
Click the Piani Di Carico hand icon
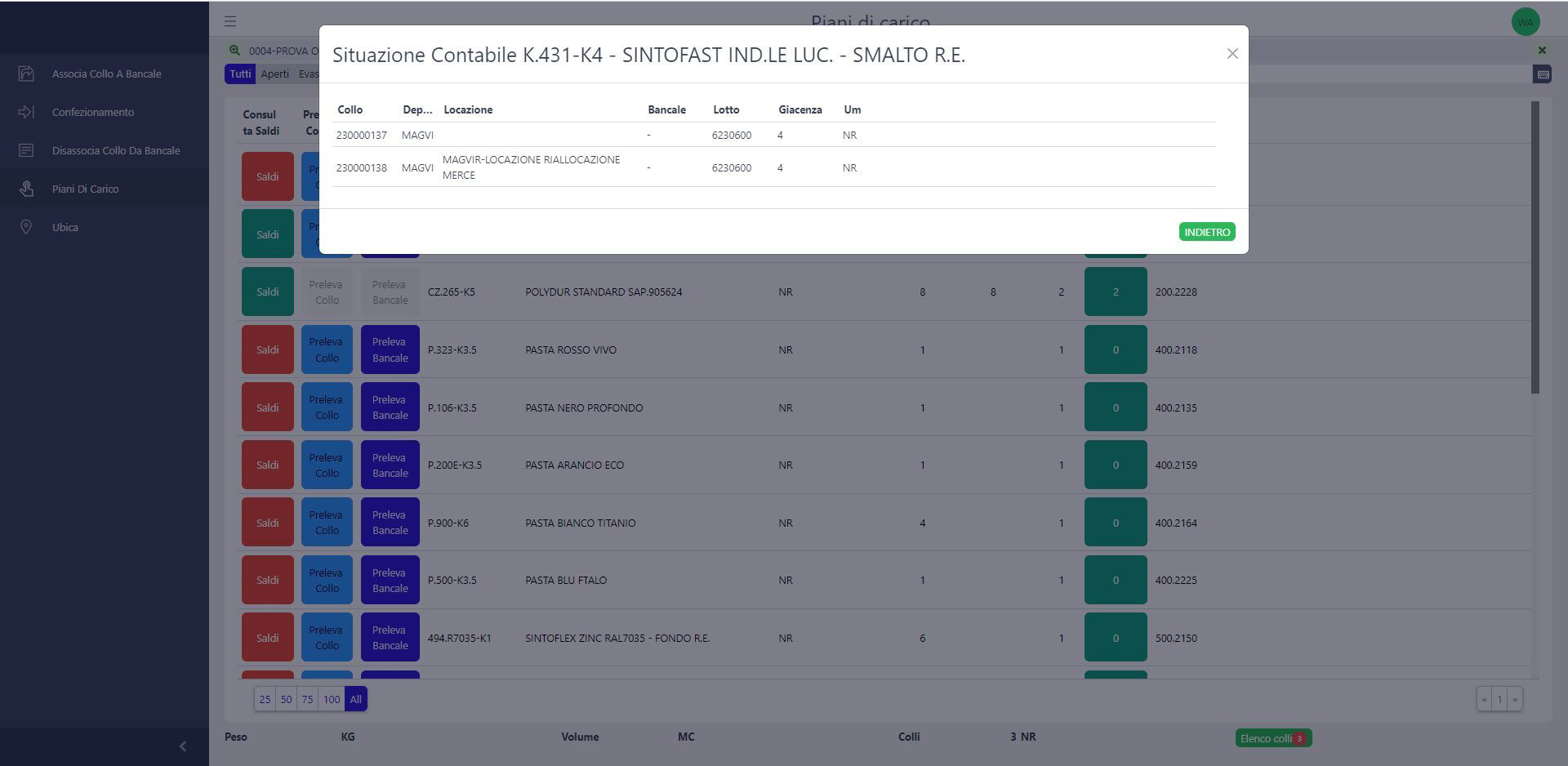tap(26, 189)
